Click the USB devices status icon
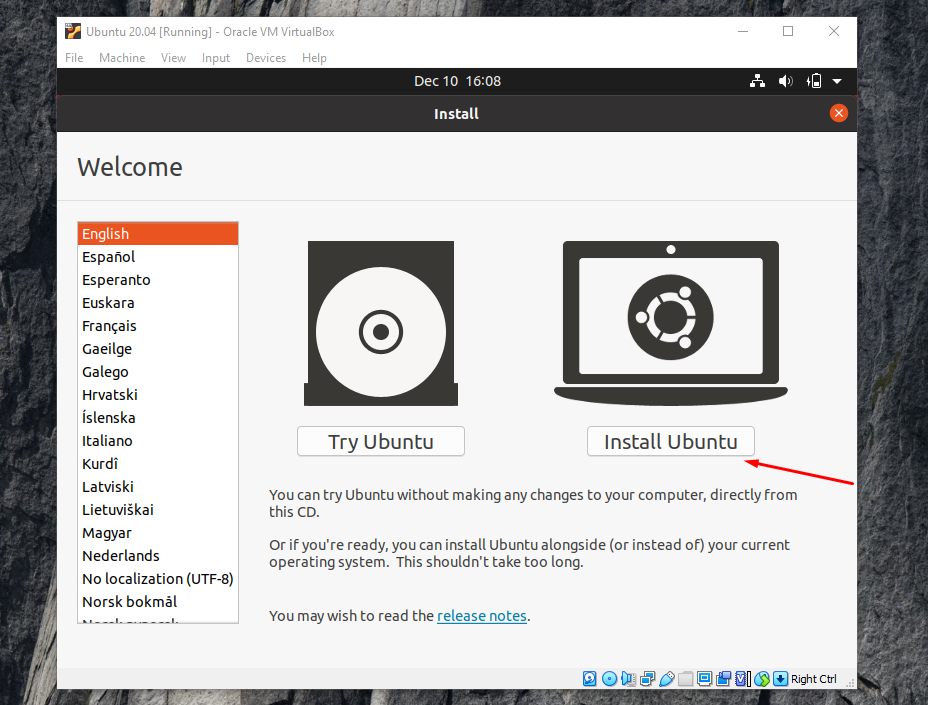Image resolution: width=928 pixels, height=705 pixels. (667, 679)
